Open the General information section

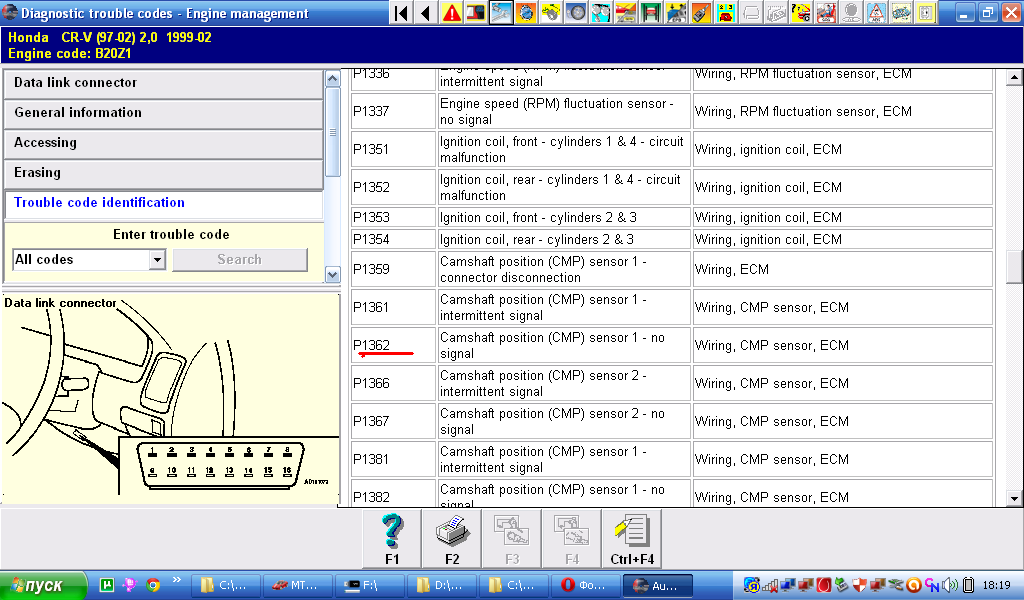163,113
